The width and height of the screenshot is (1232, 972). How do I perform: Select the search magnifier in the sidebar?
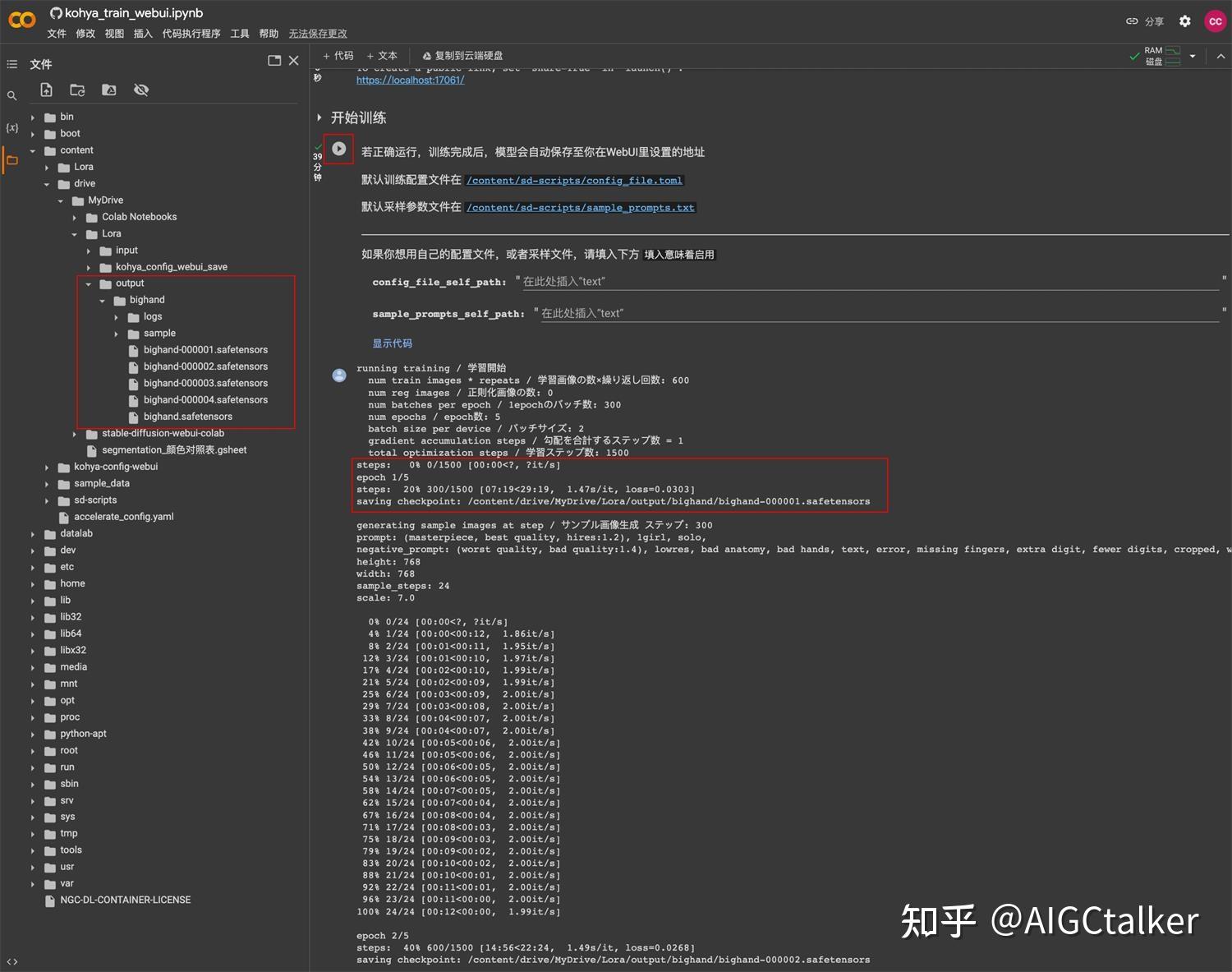pos(12,95)
